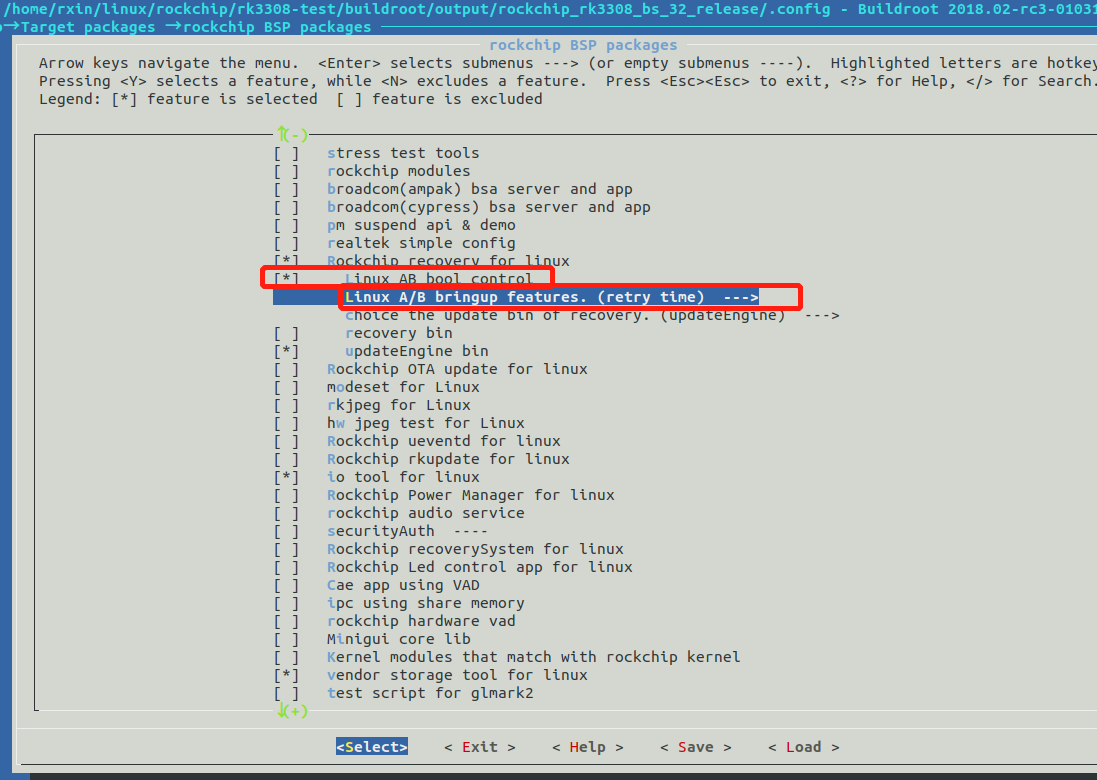Click the Load button
Viewport: 1097px width, 780px height.
804,747
